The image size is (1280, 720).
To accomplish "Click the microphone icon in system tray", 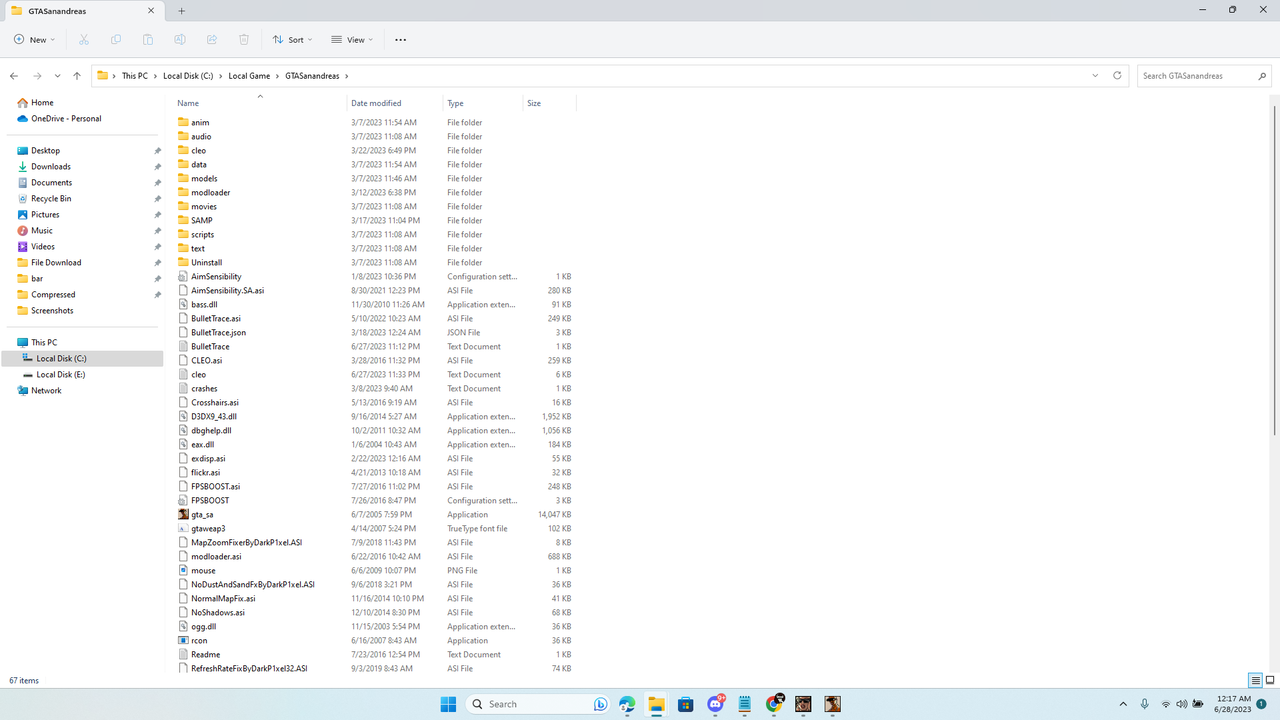I will (1144, 704).
